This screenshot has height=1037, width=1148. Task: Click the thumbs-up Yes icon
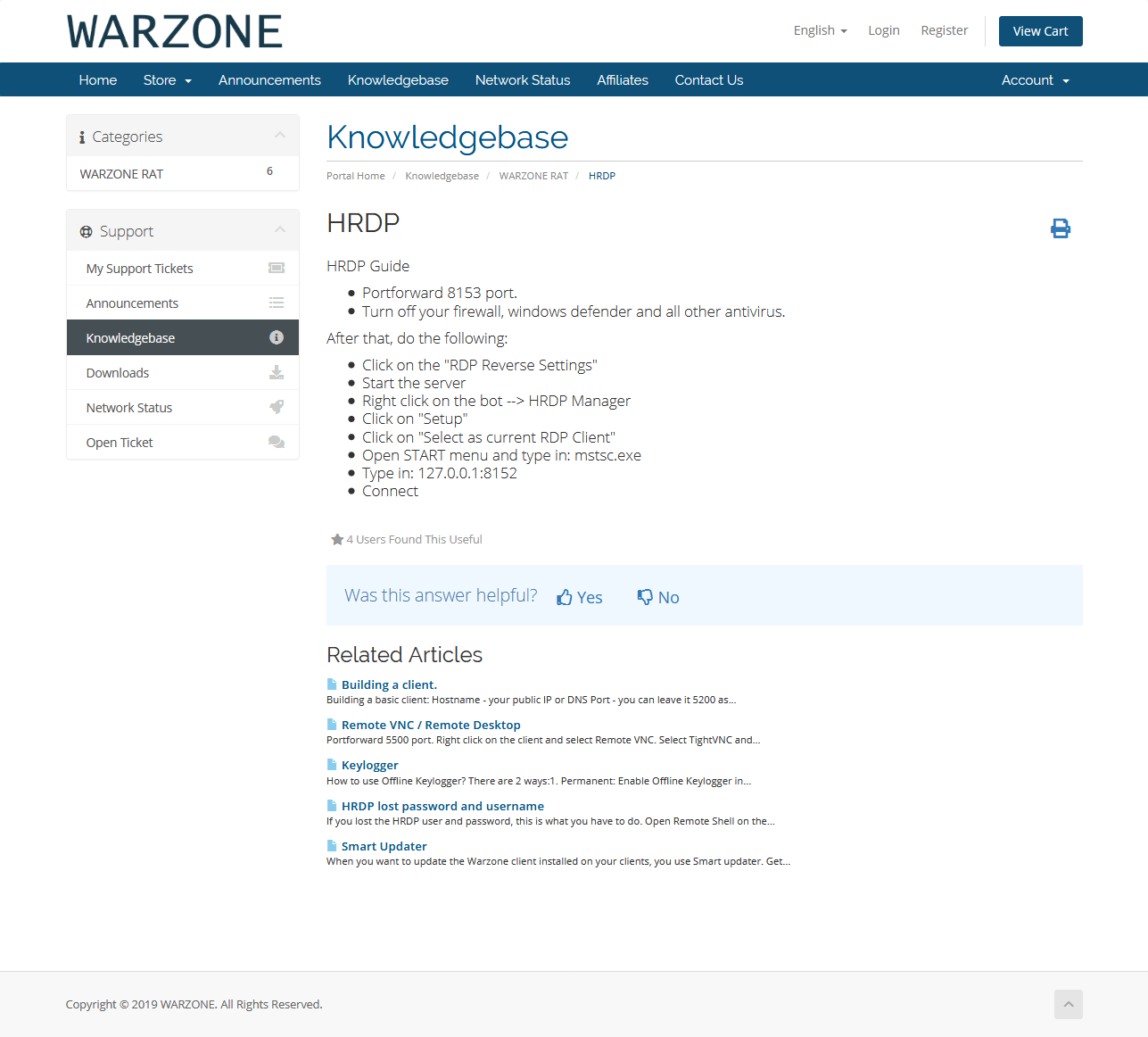(565, 598)
